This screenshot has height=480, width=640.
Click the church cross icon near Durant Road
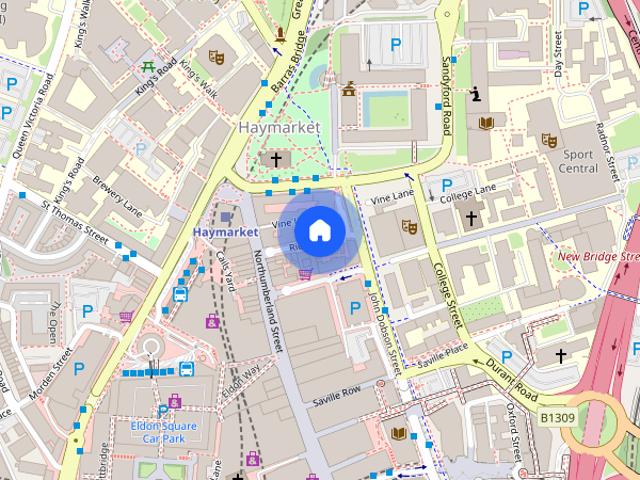pos(561,355)
